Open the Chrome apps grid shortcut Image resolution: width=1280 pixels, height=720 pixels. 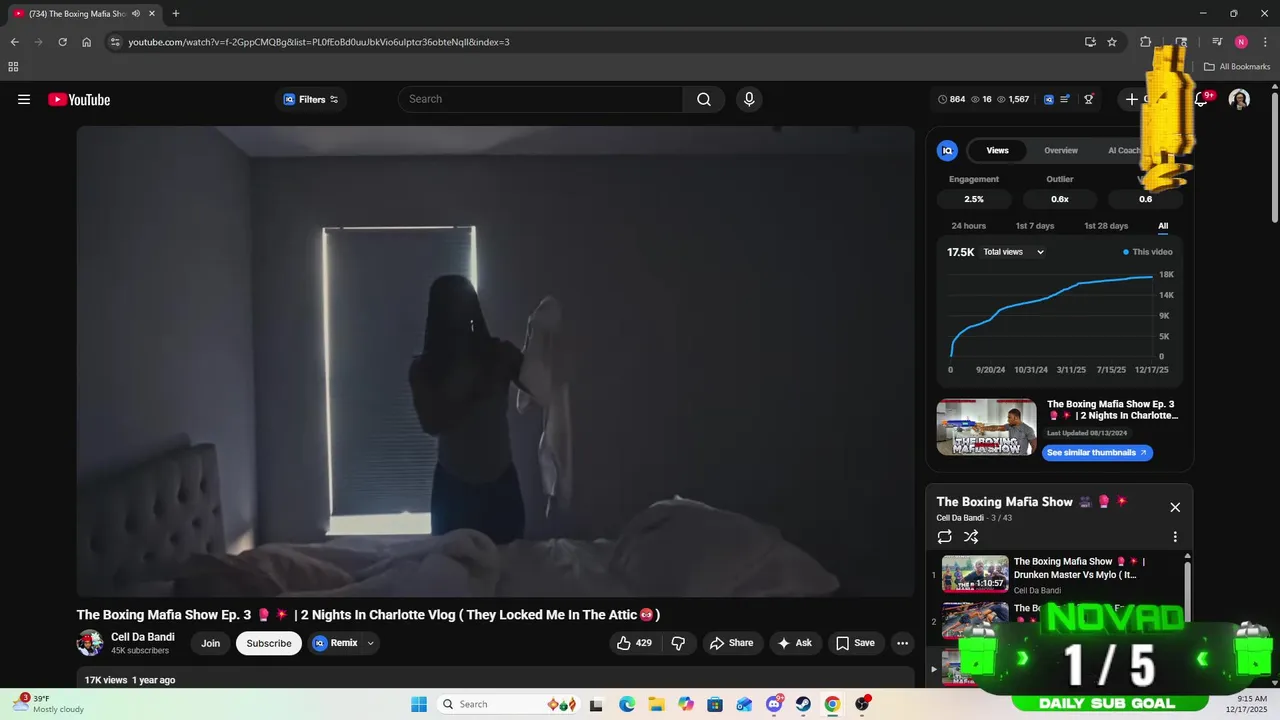13,67
